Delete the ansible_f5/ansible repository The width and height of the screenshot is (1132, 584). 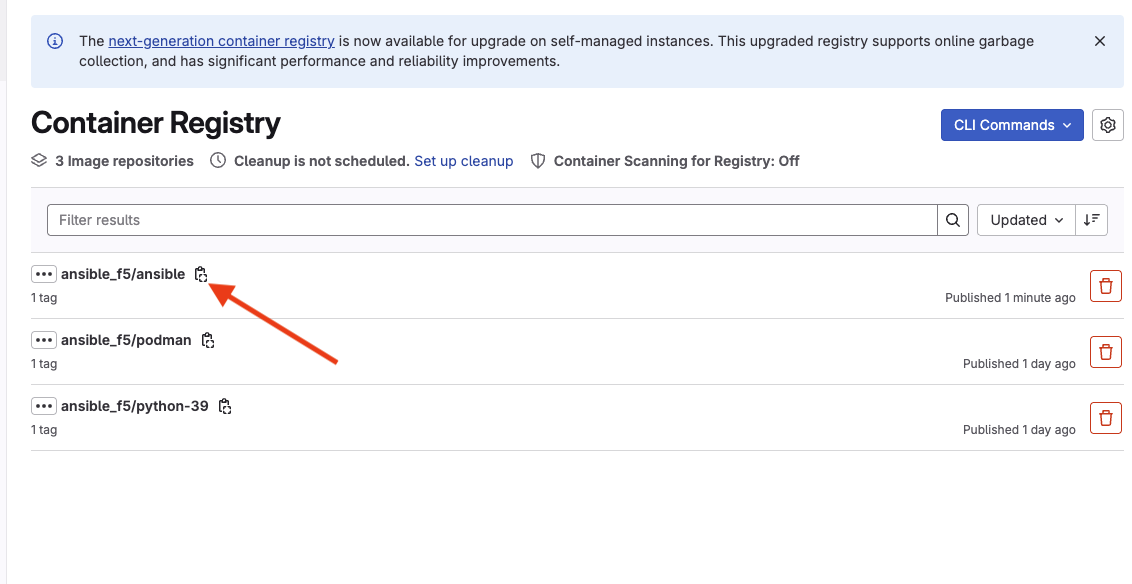1105,286
